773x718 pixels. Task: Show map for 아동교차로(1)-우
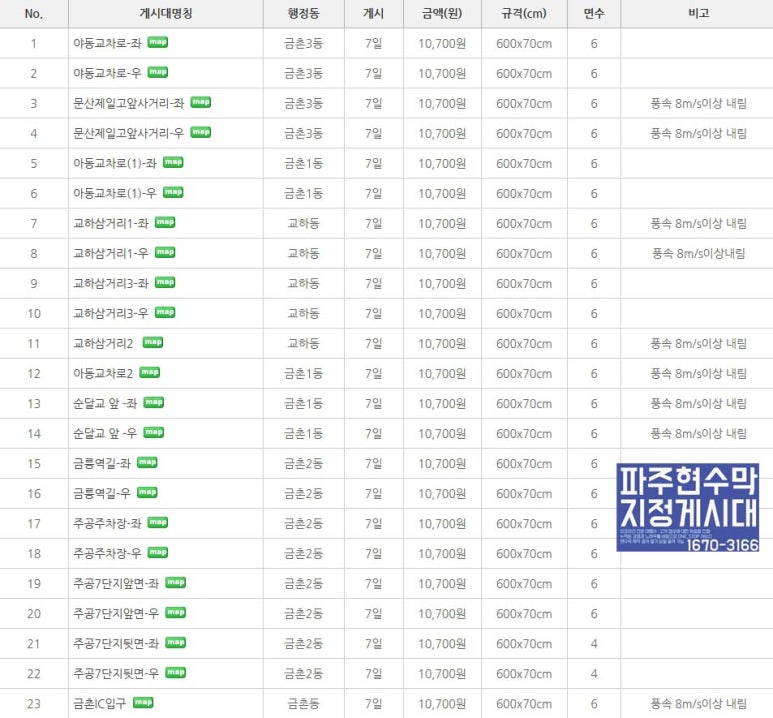click(x=173, y=192)
